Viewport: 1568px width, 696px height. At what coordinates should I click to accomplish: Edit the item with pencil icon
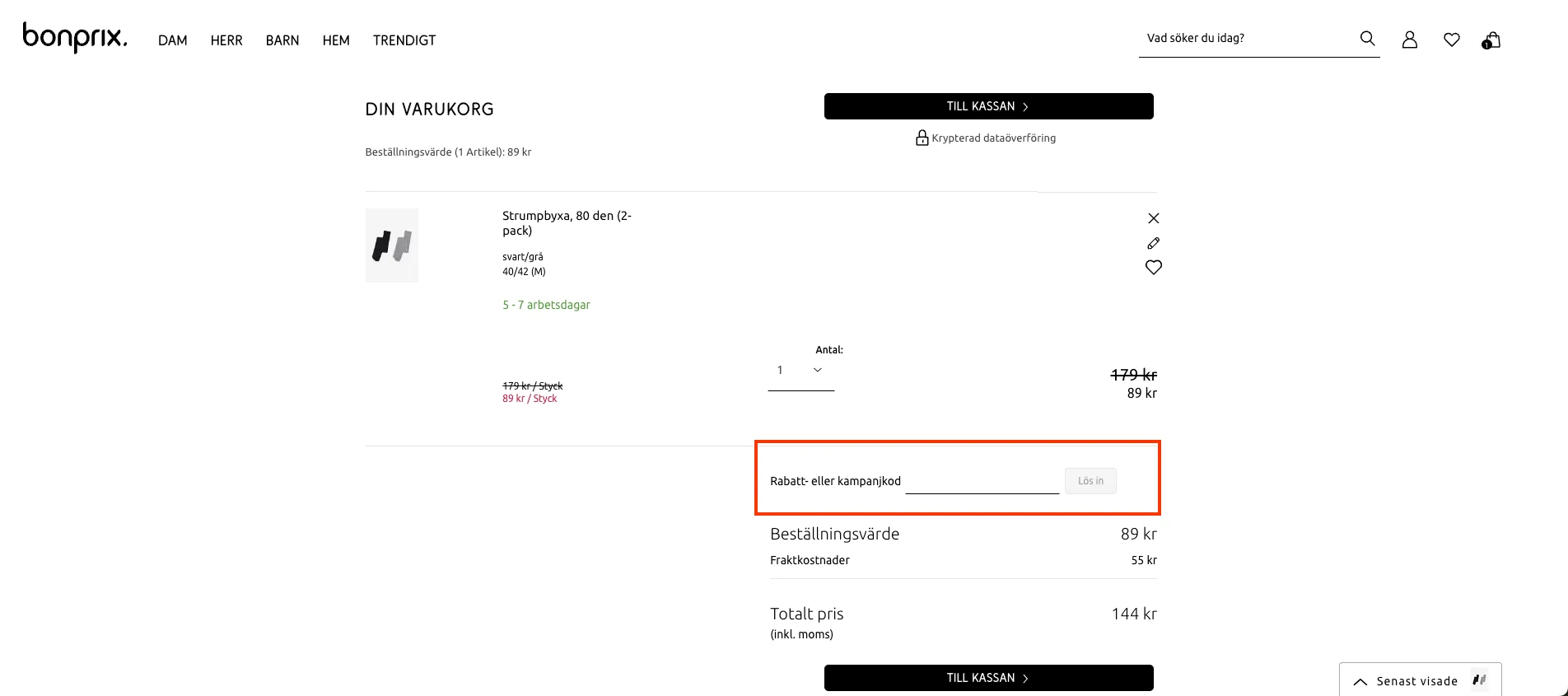(x=1153, y=243)
